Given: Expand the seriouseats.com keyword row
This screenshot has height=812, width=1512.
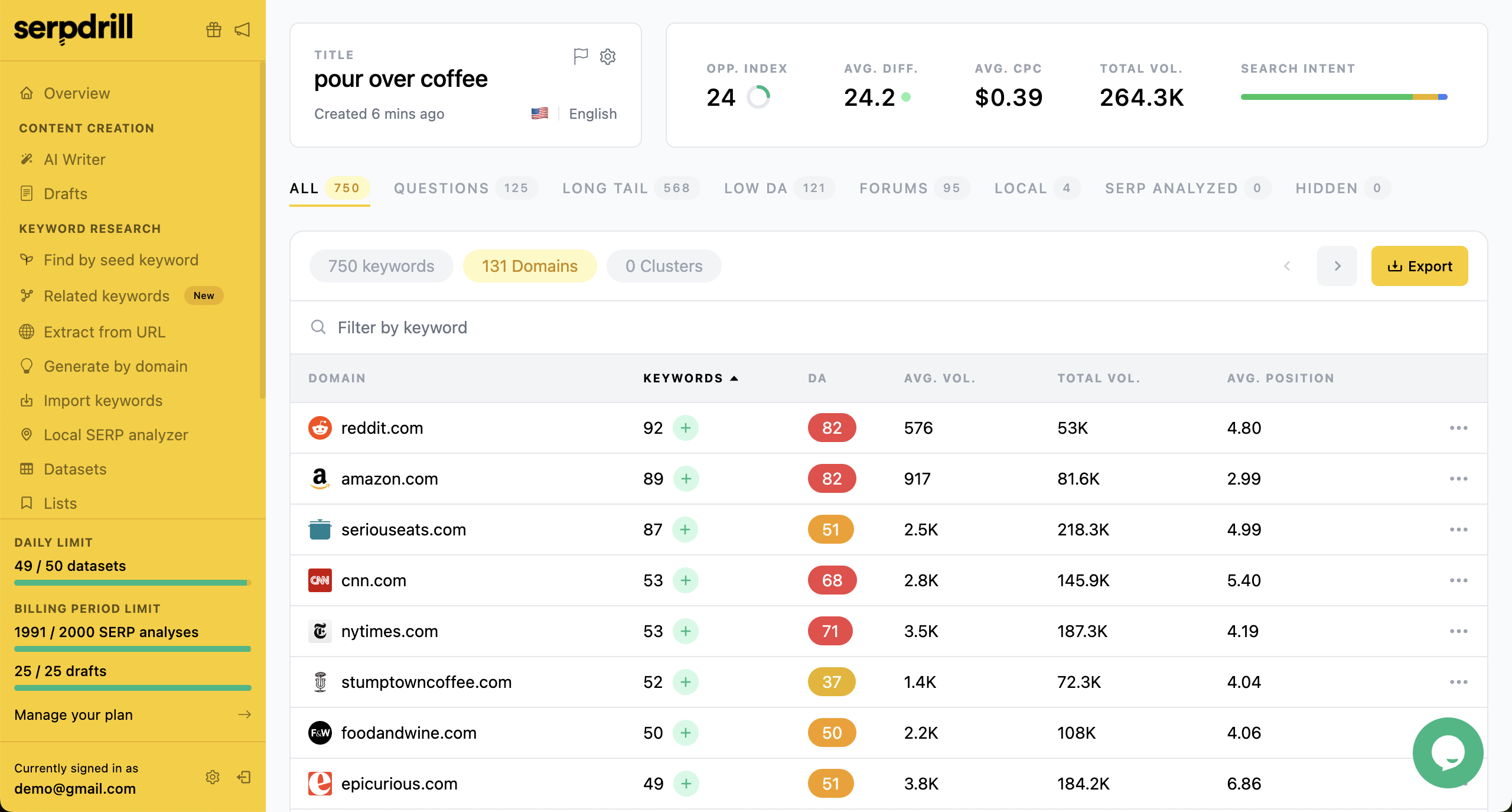Looking at the screenshot, I should [x=686, y=529].
